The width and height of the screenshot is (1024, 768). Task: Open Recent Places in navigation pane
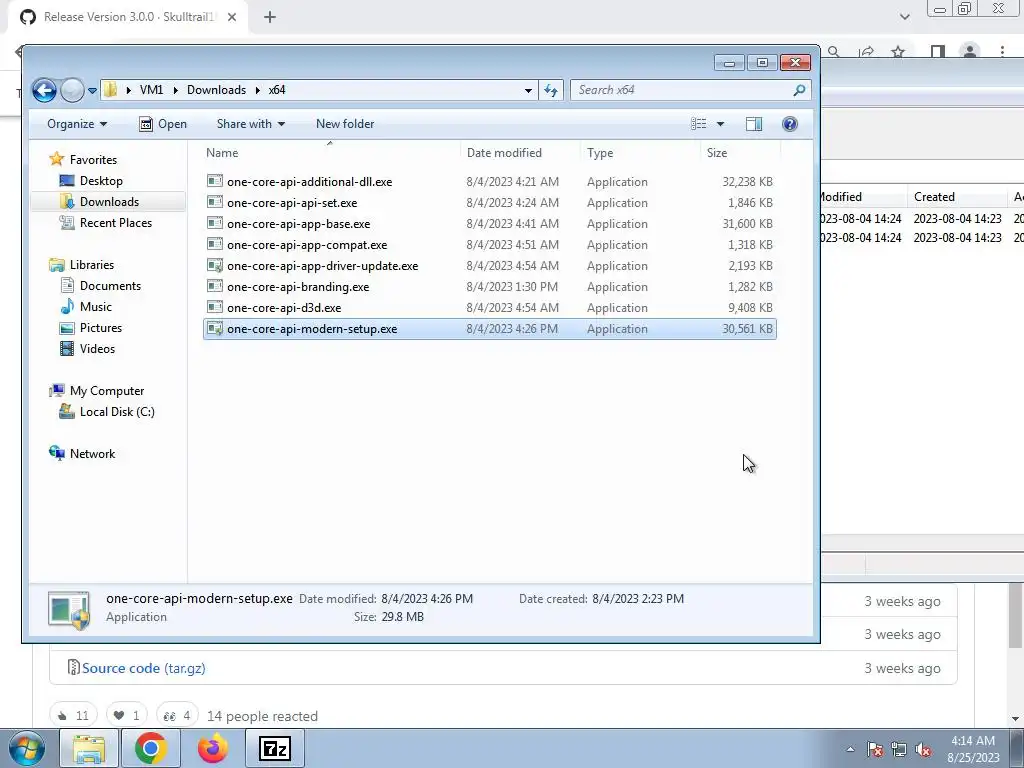106,223
